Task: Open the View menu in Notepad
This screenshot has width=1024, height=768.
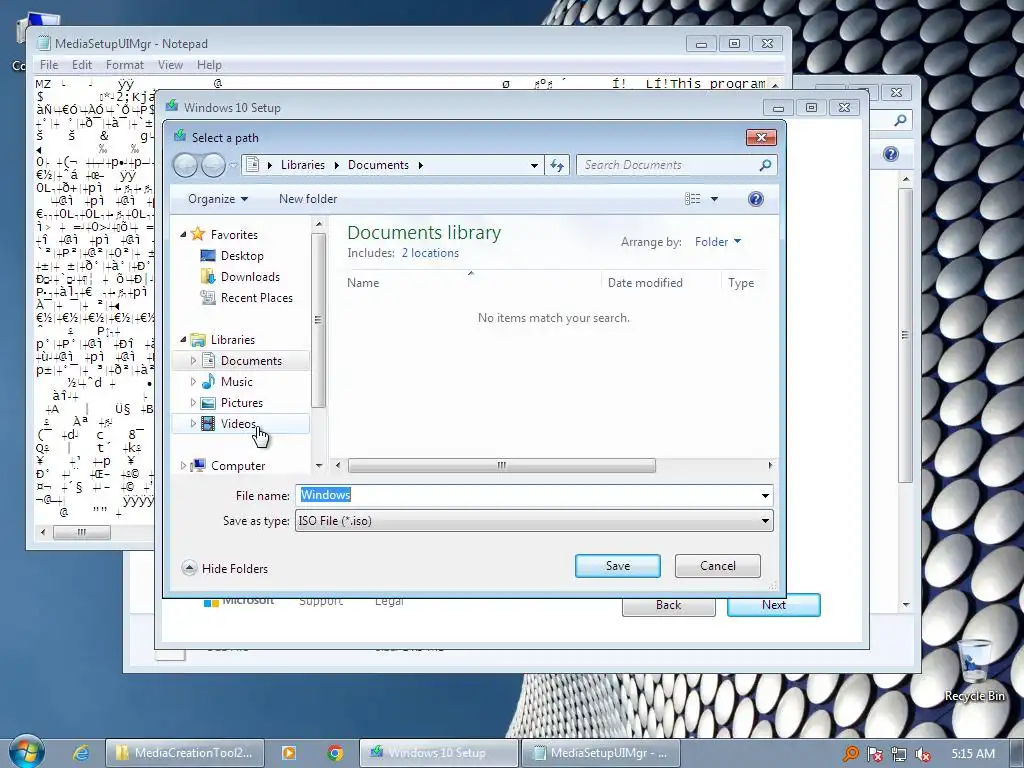Action: [170, 65]
